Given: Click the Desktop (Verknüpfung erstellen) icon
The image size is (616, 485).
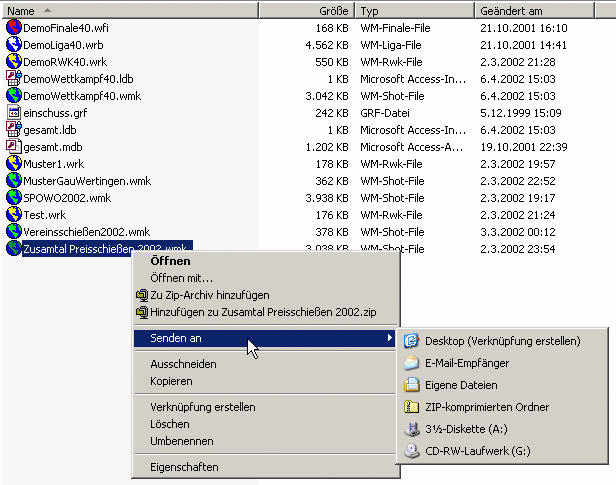Looking at the screenshot, I should [x=411, y=341].
